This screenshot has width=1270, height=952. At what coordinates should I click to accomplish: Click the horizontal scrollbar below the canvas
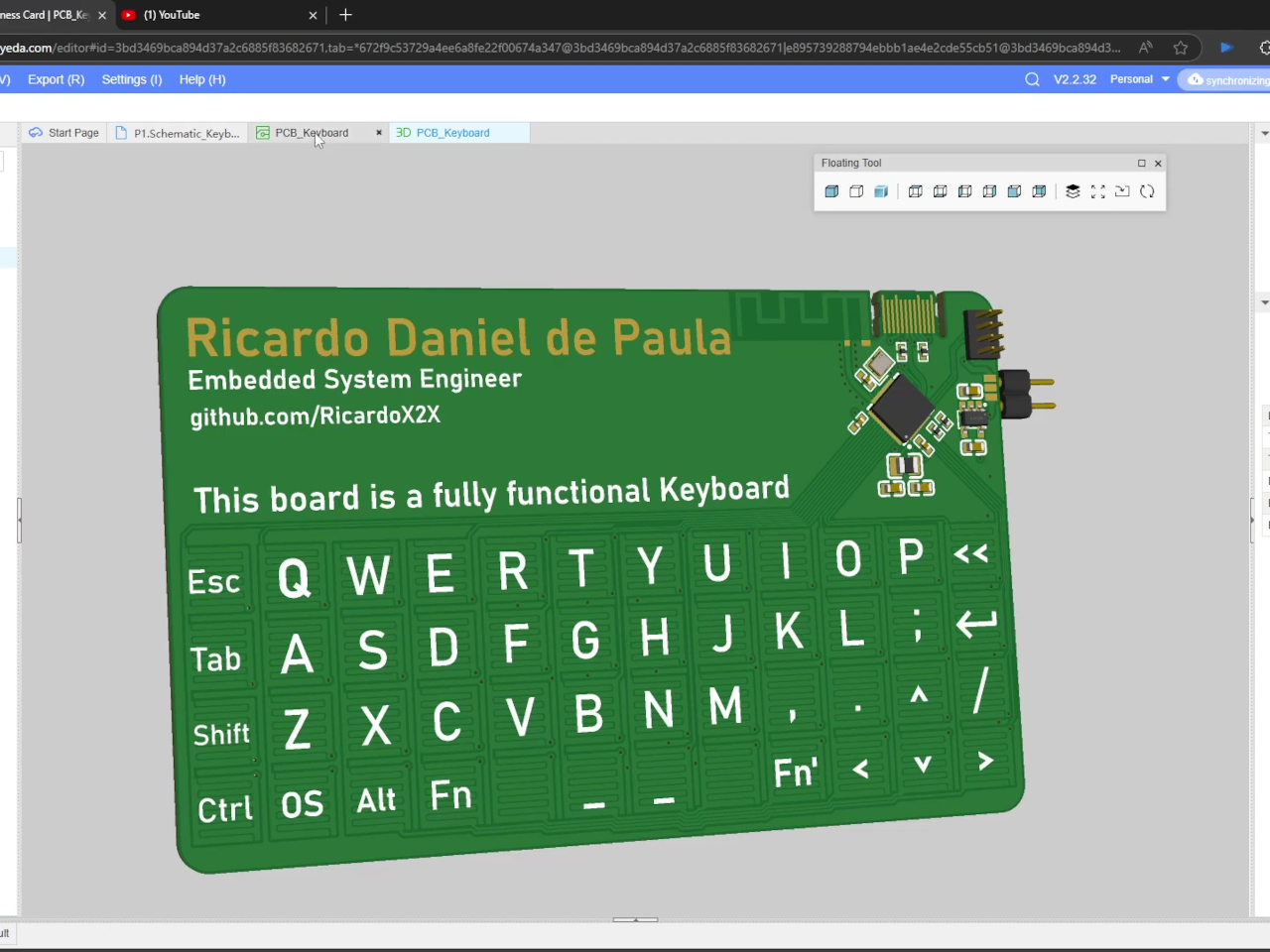pyautogui.click(x=635, y=920)
